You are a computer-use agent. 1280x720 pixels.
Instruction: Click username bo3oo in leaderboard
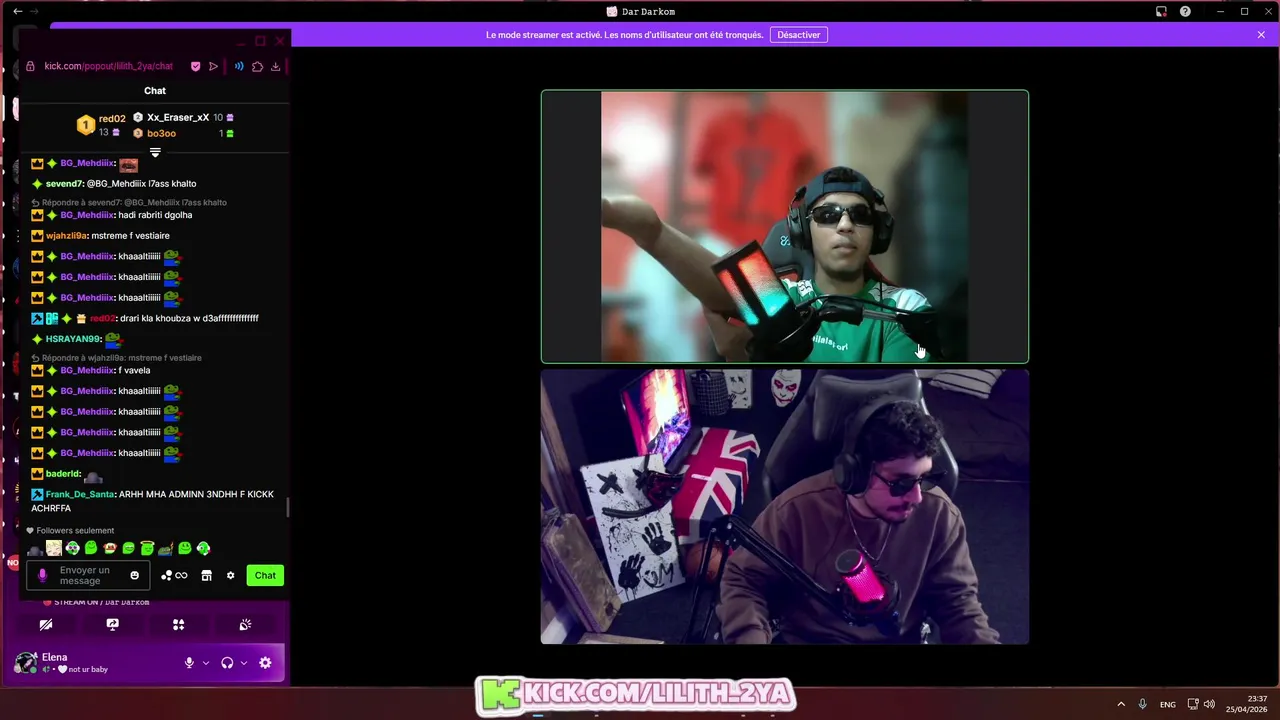pos(161,133)
